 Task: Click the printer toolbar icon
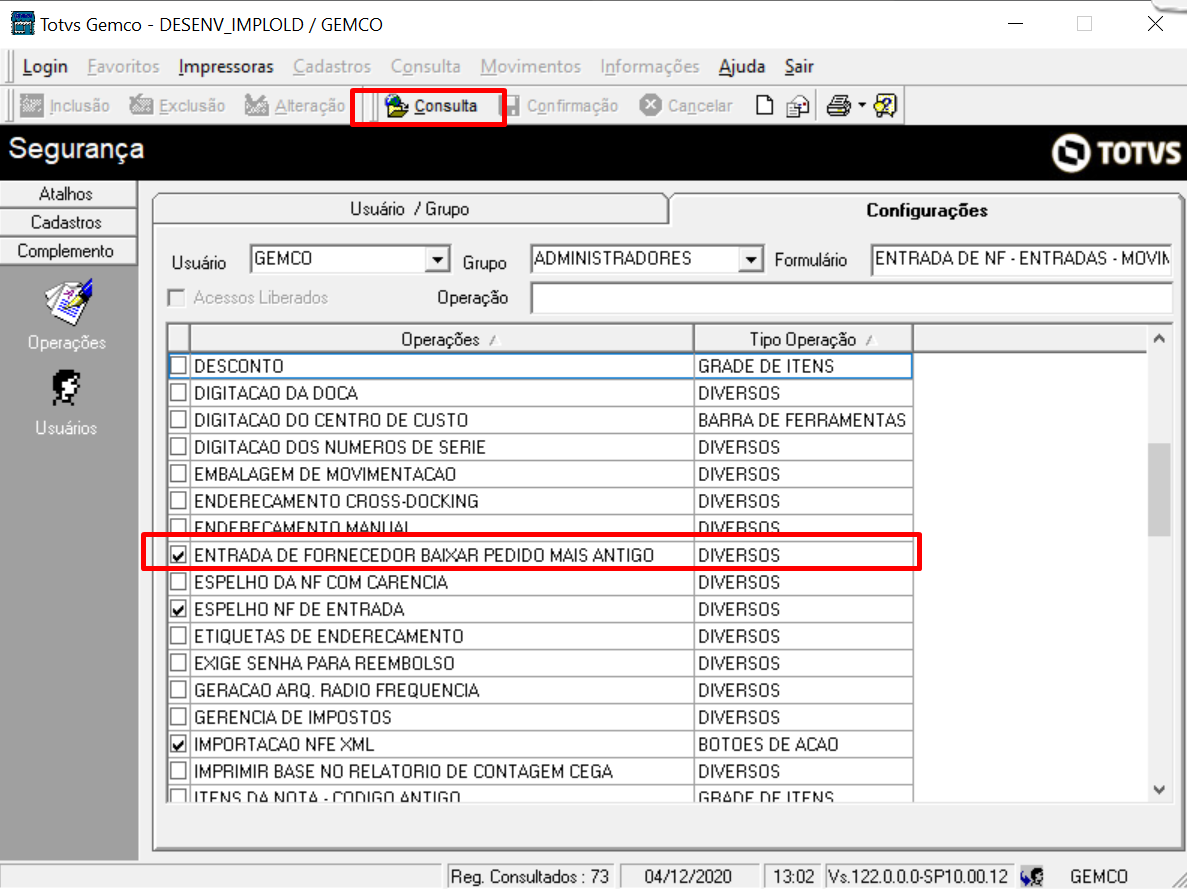click(x=838, y=105)
